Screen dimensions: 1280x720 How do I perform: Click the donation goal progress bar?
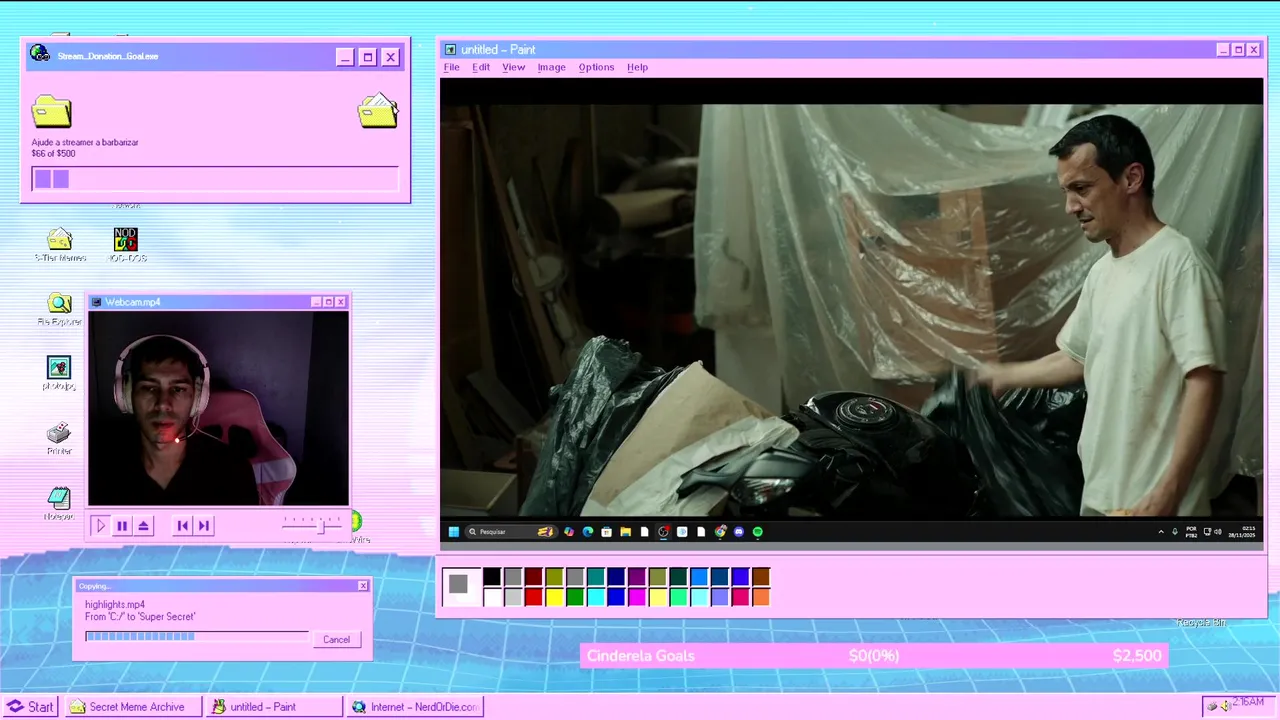pos(215,179)
